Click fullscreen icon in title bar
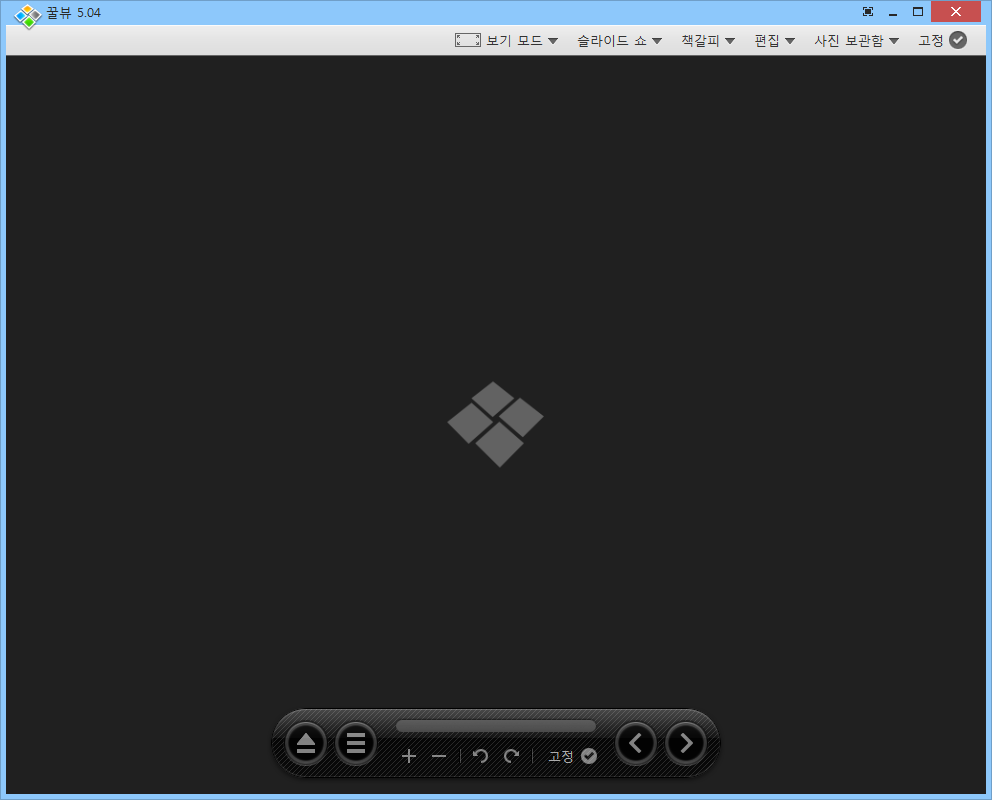Image resolution: width=992 pixels, height=800 pixels. pyautogui.click(x=868, y=11)
